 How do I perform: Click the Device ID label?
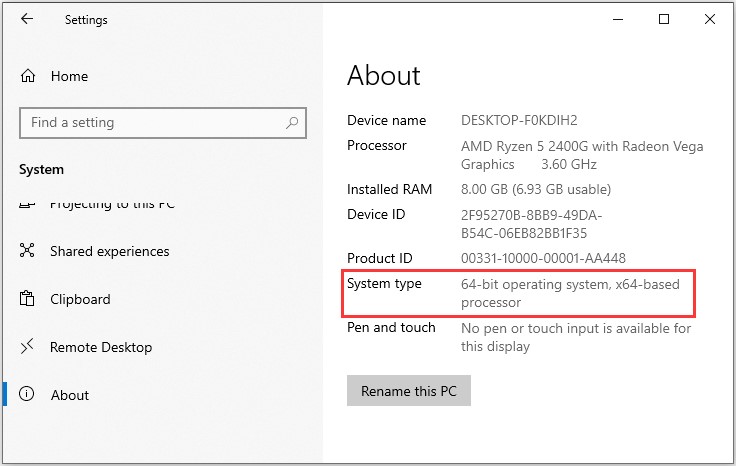[376, 214]
